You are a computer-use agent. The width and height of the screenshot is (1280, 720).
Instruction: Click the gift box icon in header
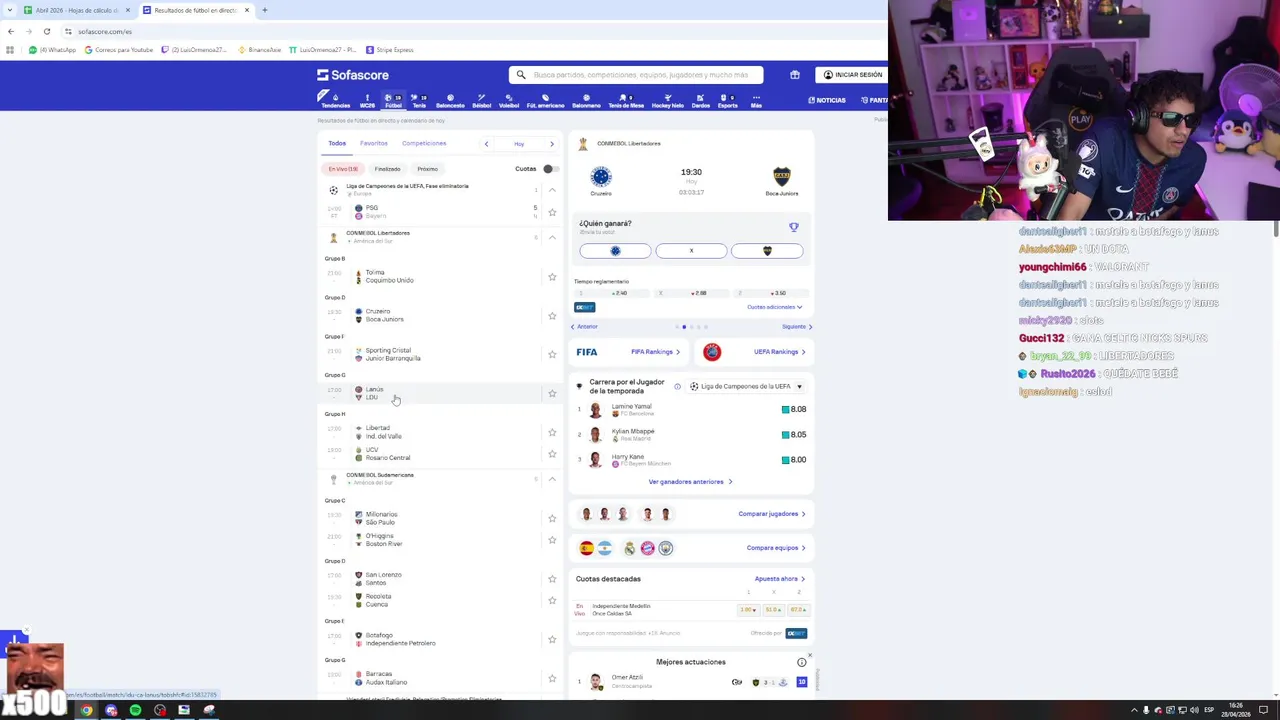point(795,75)
